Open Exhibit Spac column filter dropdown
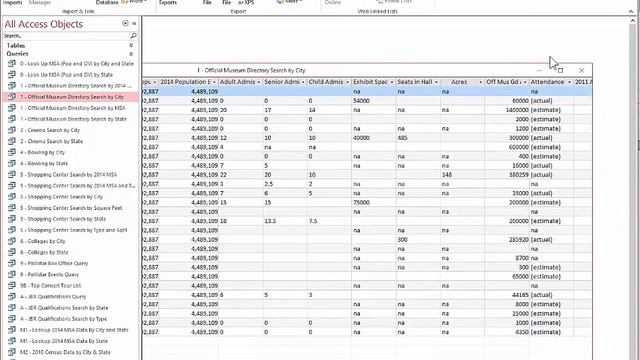 tap(392, 82)
